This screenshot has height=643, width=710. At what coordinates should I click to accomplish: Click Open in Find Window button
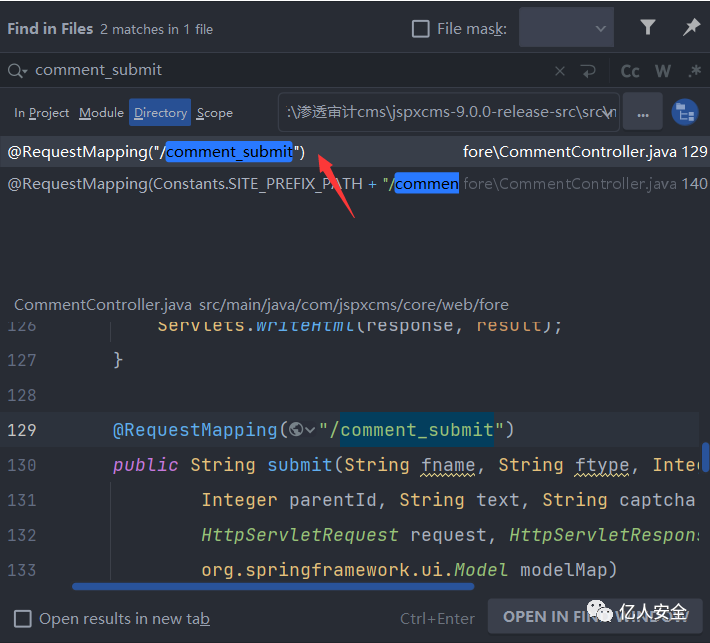(x=595, y=617)
